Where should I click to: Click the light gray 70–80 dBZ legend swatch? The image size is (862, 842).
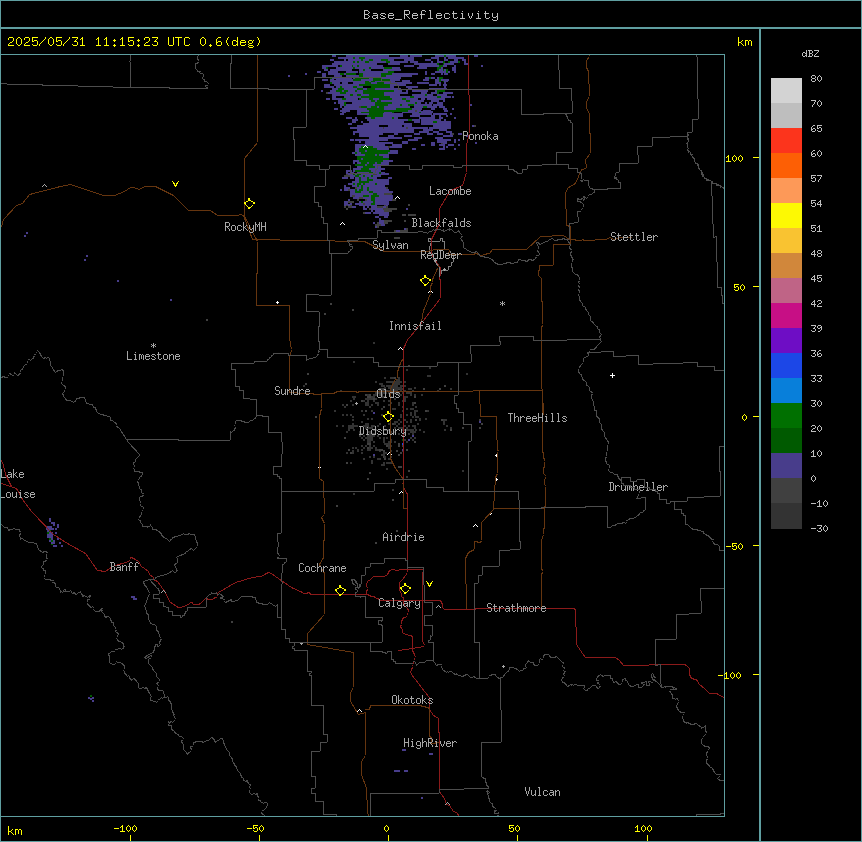pos(786,91)
